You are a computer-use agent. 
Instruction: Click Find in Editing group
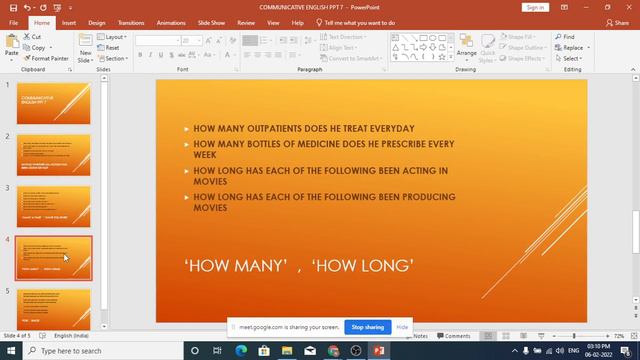565,37
